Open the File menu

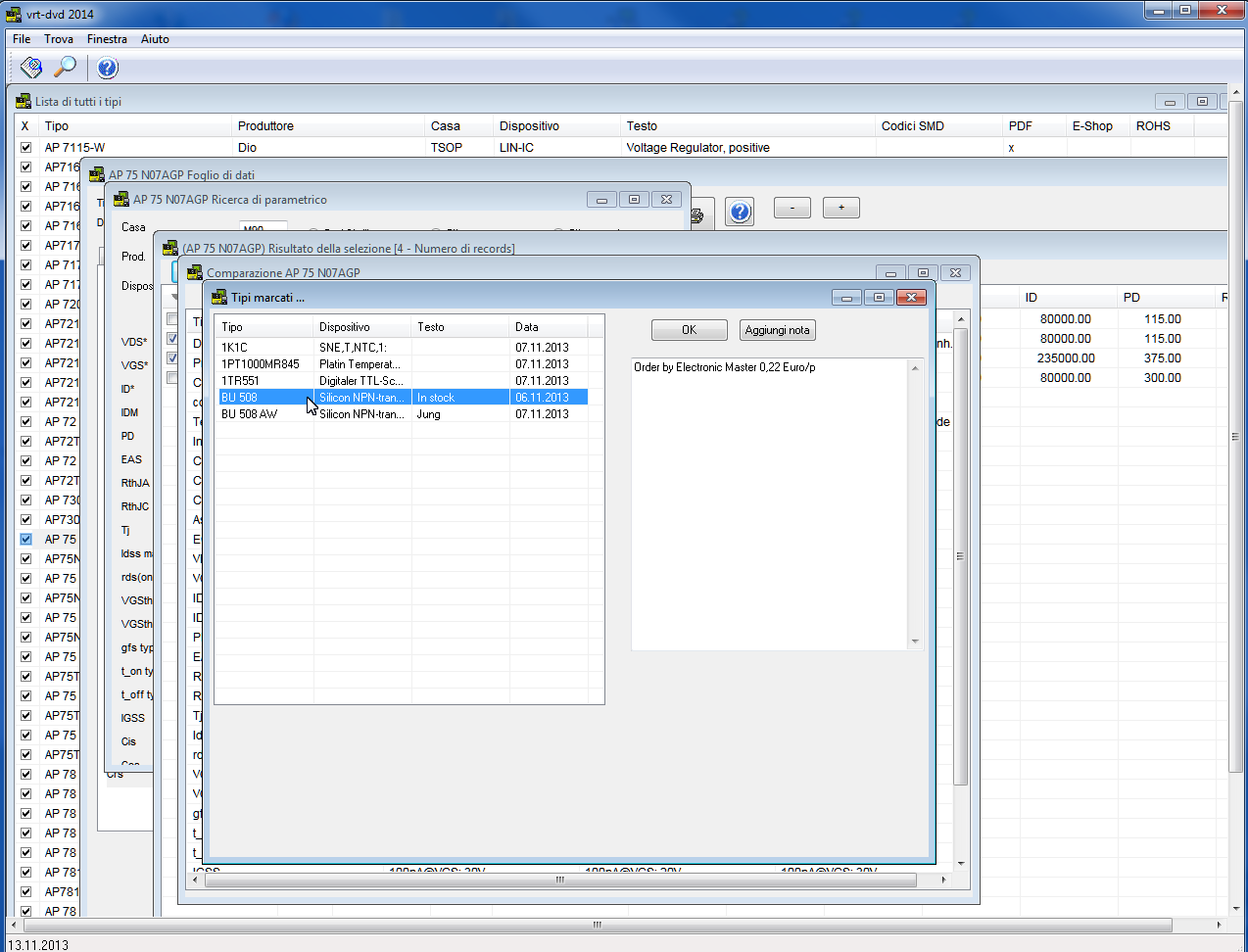(22, 39)
